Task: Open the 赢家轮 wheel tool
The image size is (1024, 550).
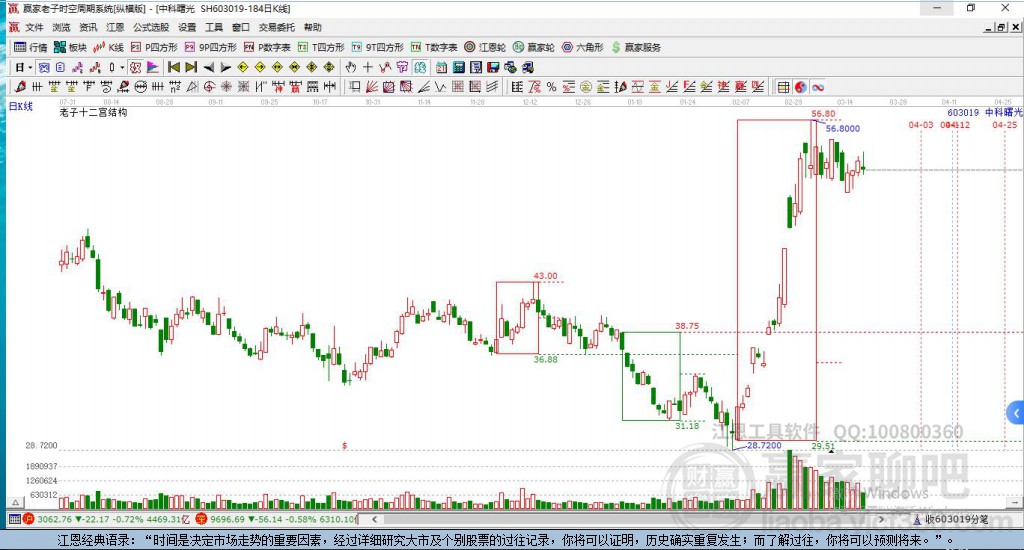Action: [534, 47]
